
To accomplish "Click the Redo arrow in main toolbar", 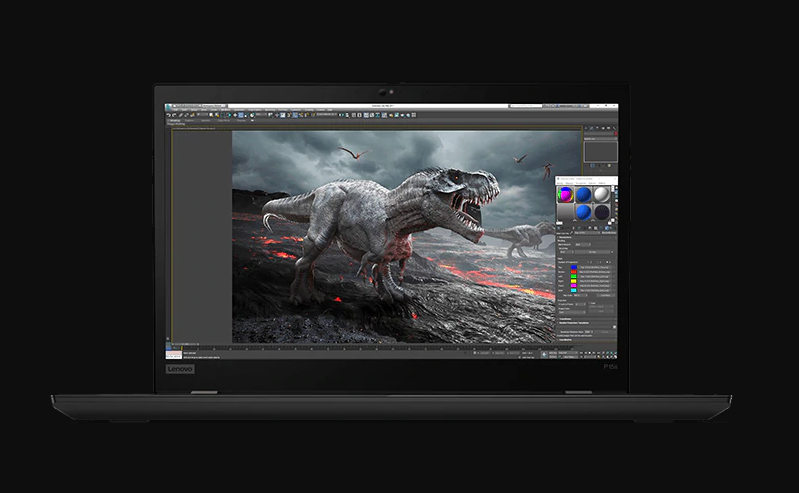I will click(174, 115).
